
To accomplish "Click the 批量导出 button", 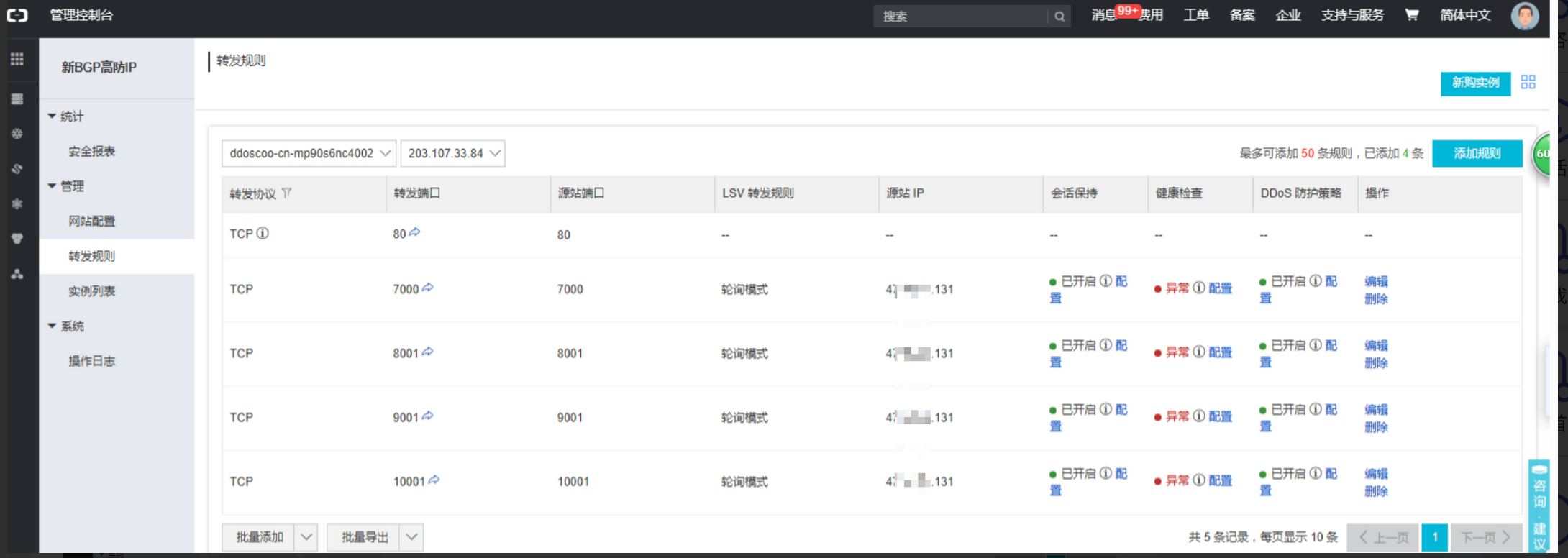I will [364, 537].
